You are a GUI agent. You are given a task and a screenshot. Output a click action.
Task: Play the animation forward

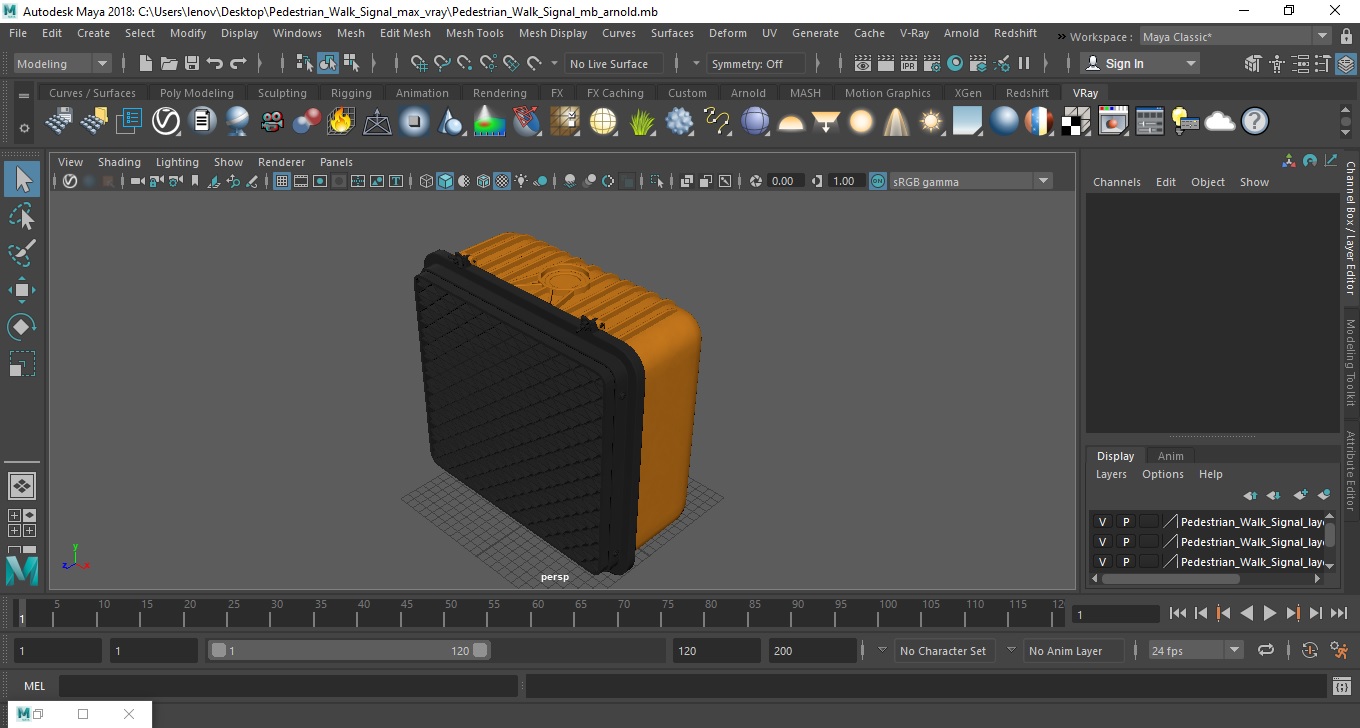(x=1269, y=613)
